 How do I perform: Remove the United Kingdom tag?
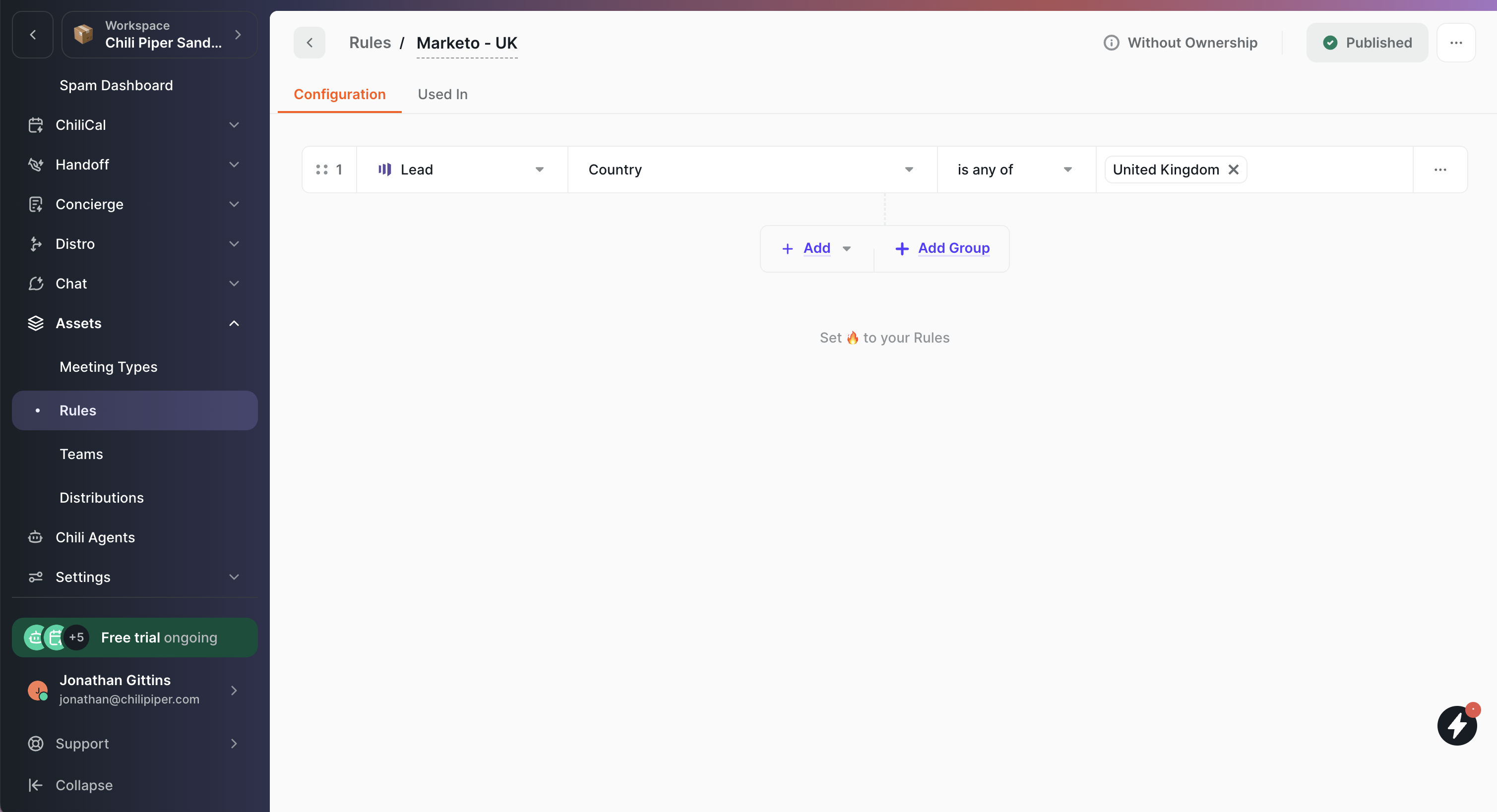[1233, 170]
